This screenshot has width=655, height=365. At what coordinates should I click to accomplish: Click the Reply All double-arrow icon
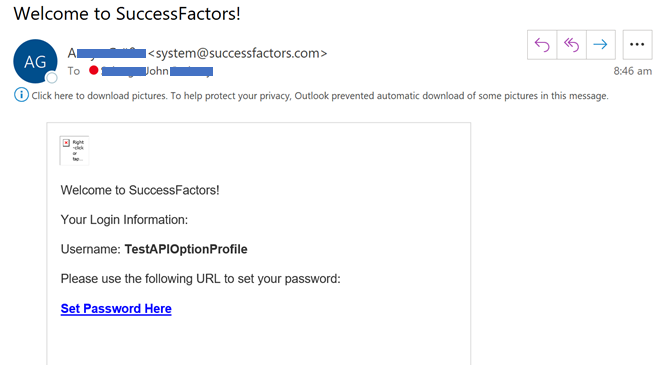point(571,45)
